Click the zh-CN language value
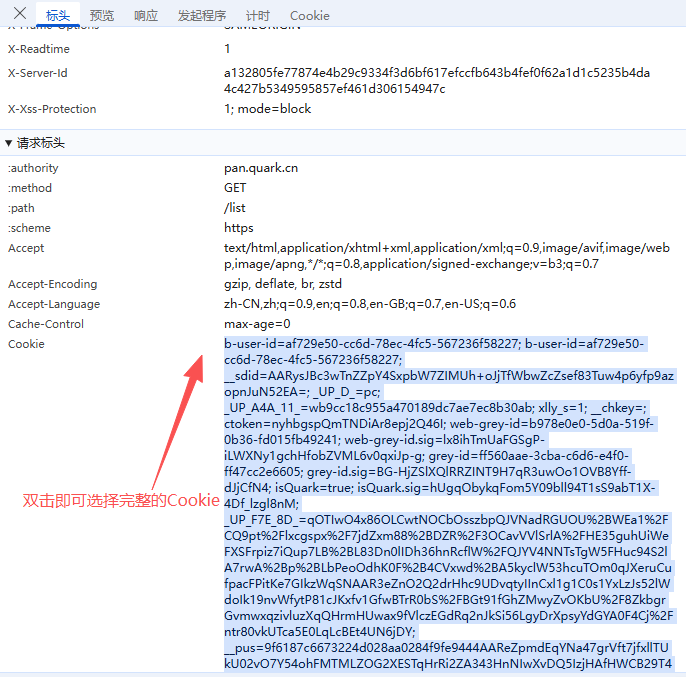 (370, 304)
